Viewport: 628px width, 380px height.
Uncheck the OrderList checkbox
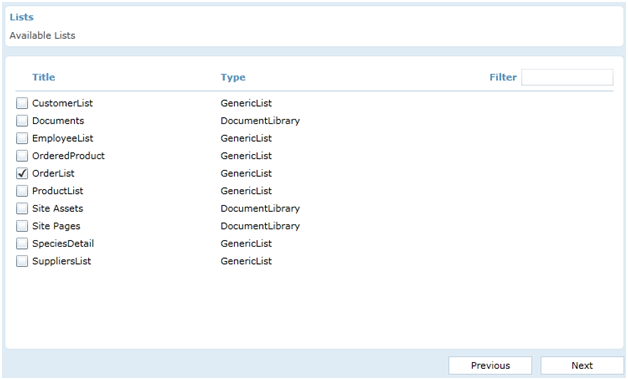22,173
